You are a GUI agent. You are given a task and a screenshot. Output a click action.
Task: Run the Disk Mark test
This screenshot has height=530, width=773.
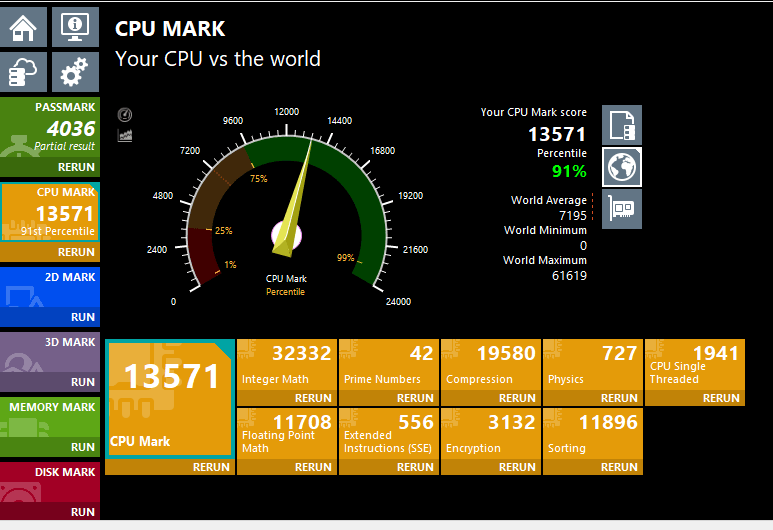point(82,512)
